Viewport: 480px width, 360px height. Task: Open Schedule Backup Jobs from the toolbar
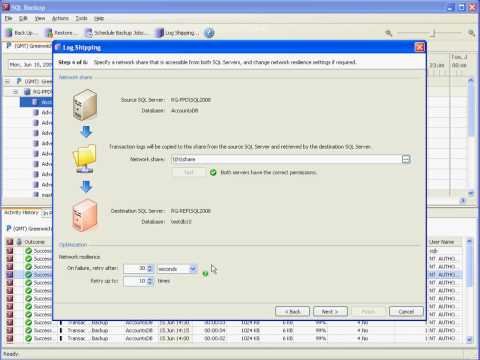pyautogui.click(x=116, y=33)
